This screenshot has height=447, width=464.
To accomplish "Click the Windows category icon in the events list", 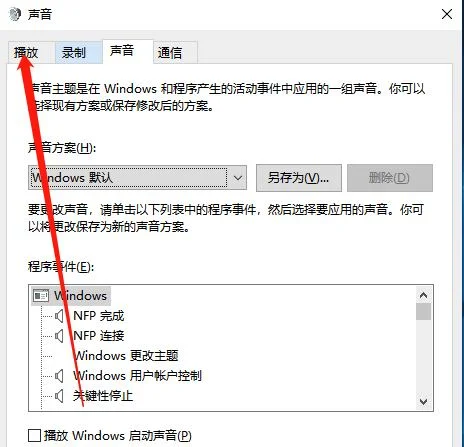I will 41,296.
